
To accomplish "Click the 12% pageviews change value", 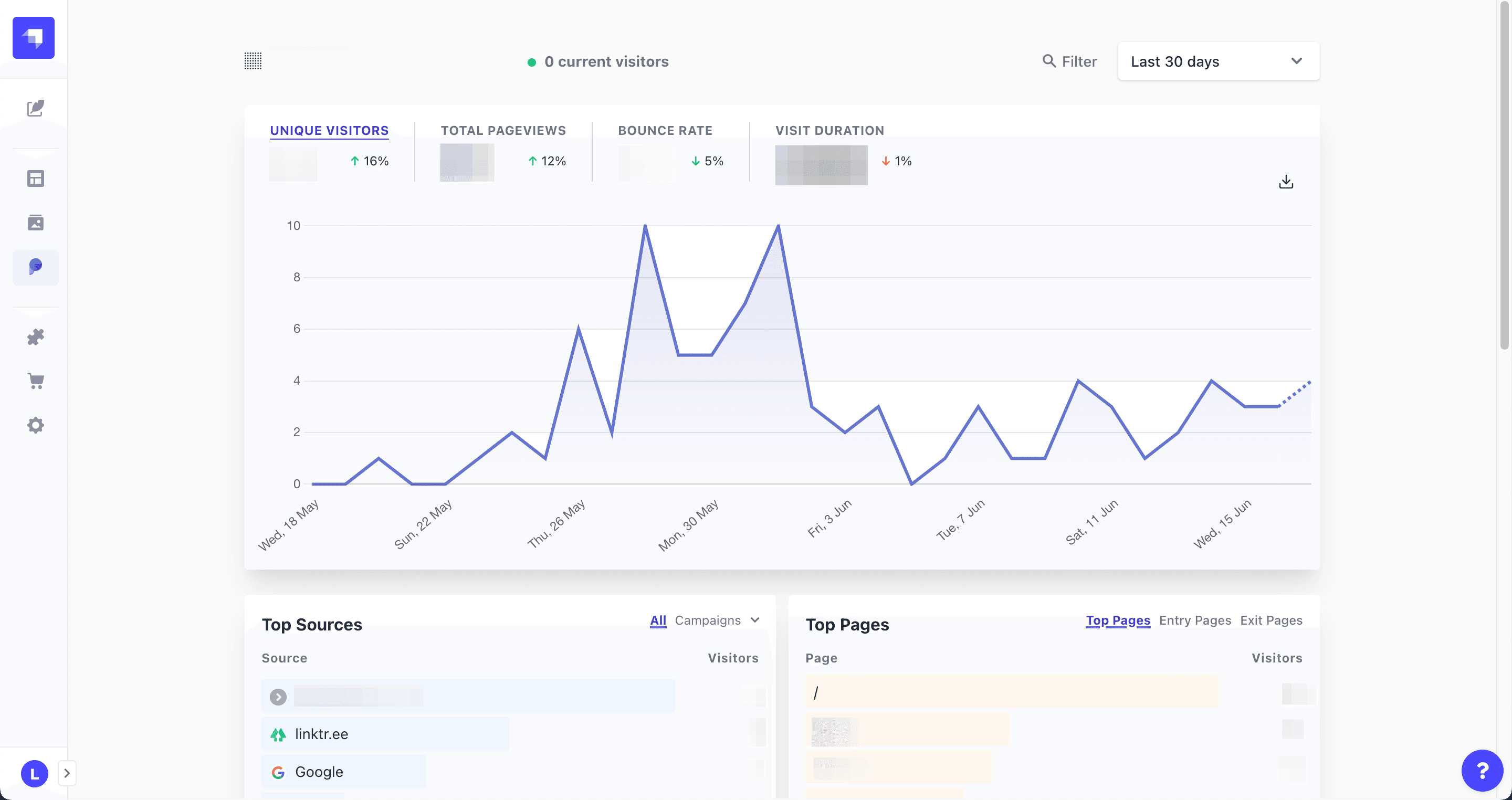I will (x=553, y=161).
